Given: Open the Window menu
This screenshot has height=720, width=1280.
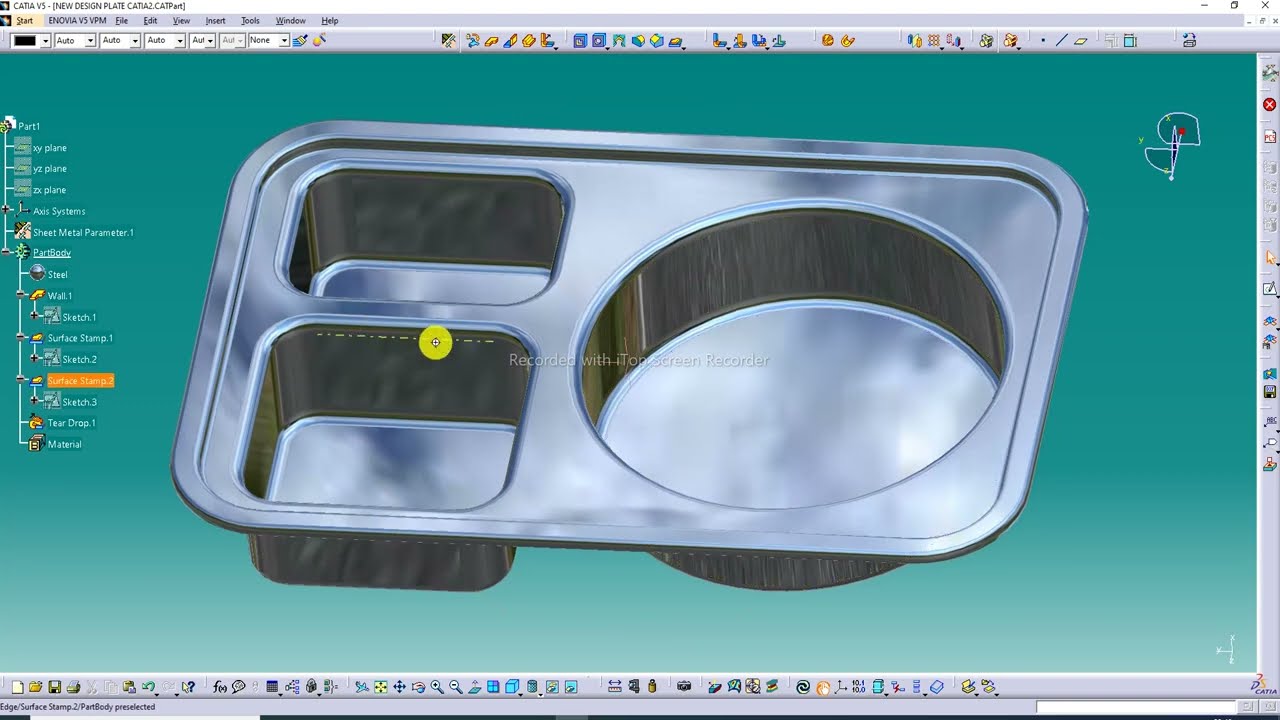Looking at the screenshot, I should pos(291,20).
